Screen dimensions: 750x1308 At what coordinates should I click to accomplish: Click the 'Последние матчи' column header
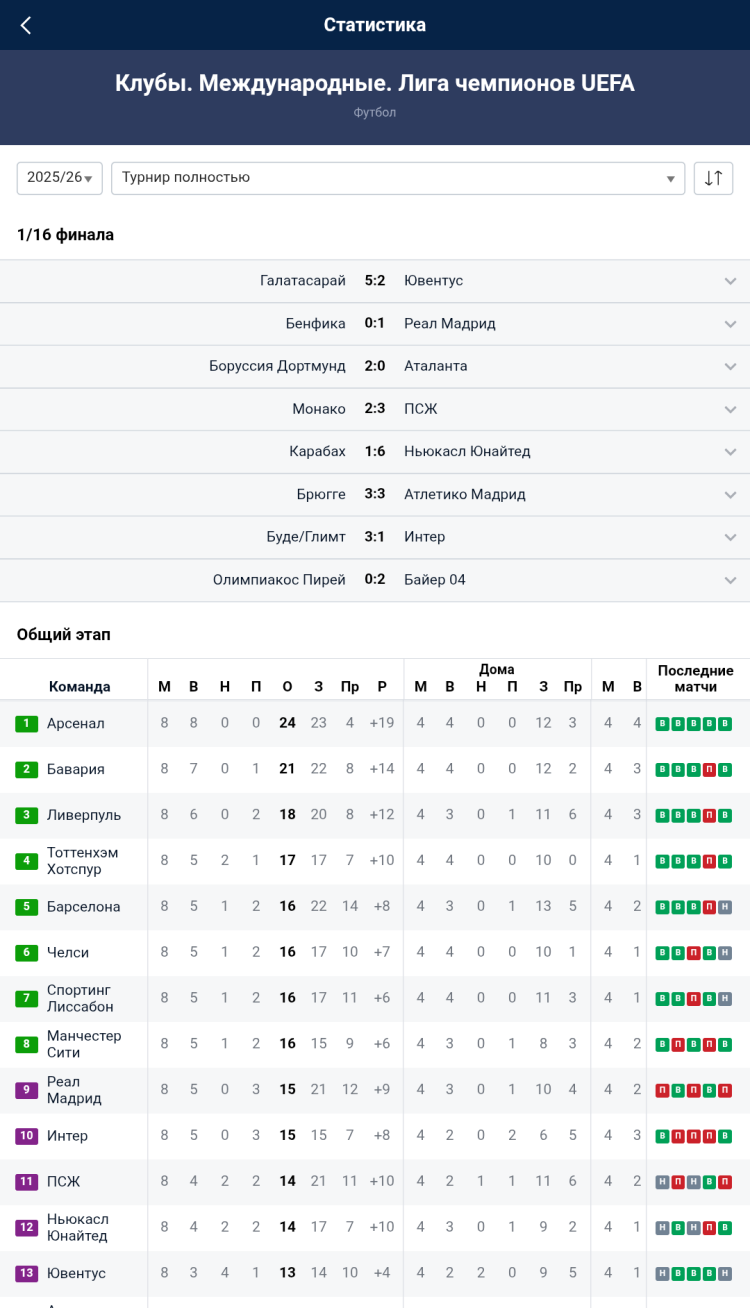pyautogui.click(x=695, y=678)
